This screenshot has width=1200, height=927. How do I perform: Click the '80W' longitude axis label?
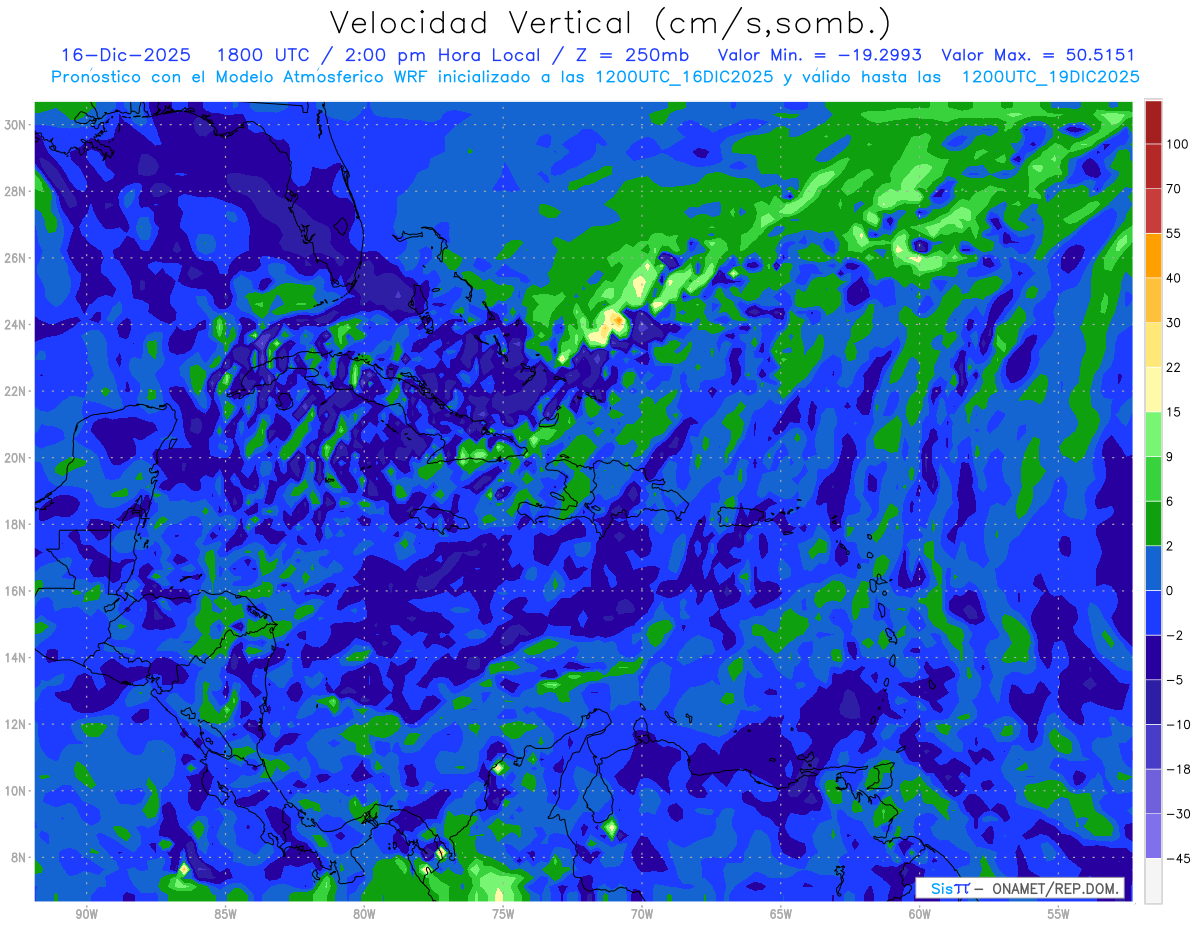tap(364, 914)
